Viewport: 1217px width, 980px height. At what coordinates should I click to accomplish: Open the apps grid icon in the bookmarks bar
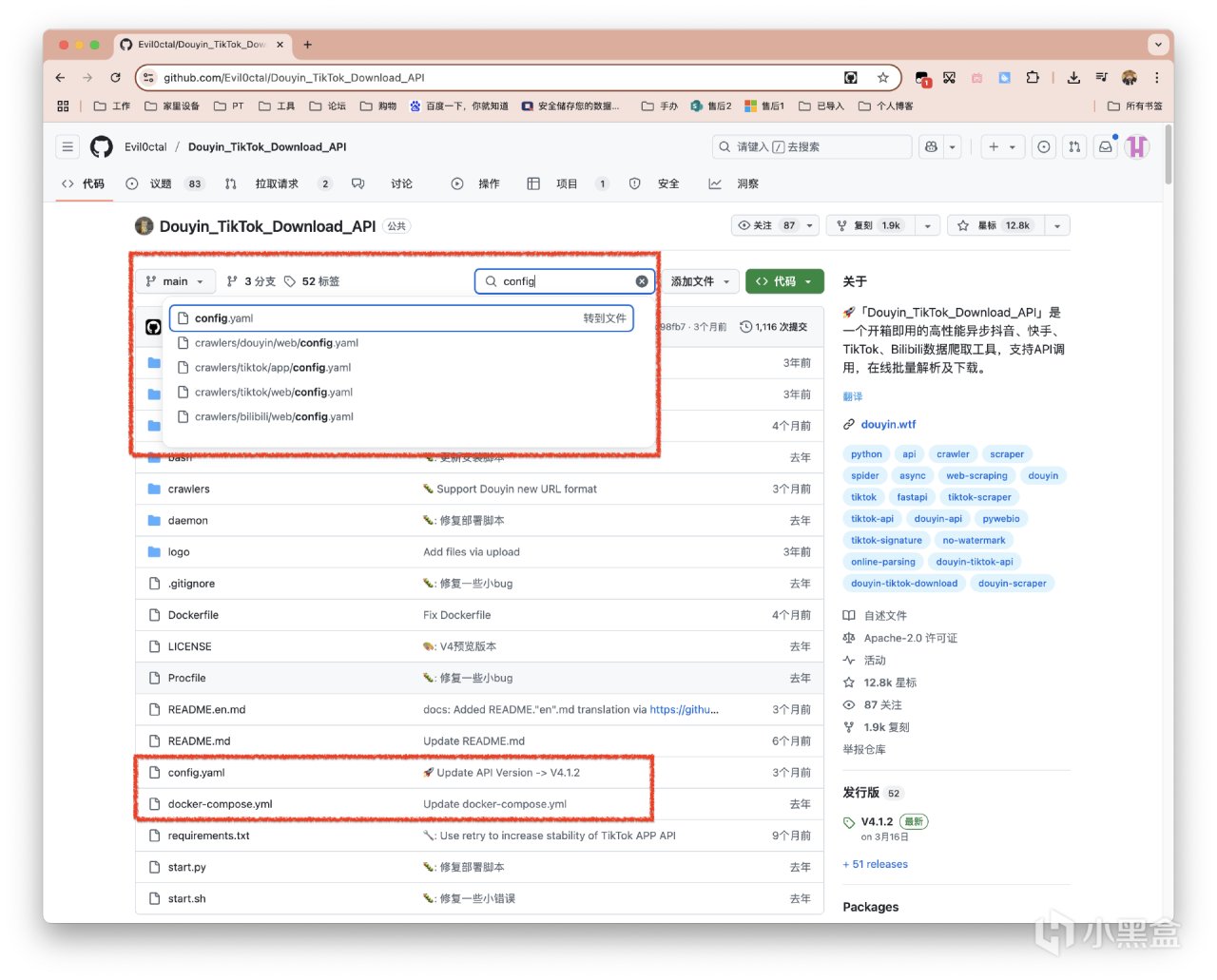point(64,106)
